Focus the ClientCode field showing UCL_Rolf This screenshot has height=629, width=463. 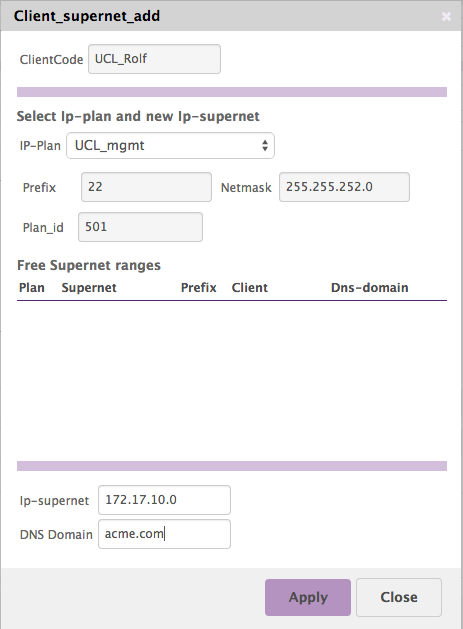pyautogui.click(x=154, y=59)
